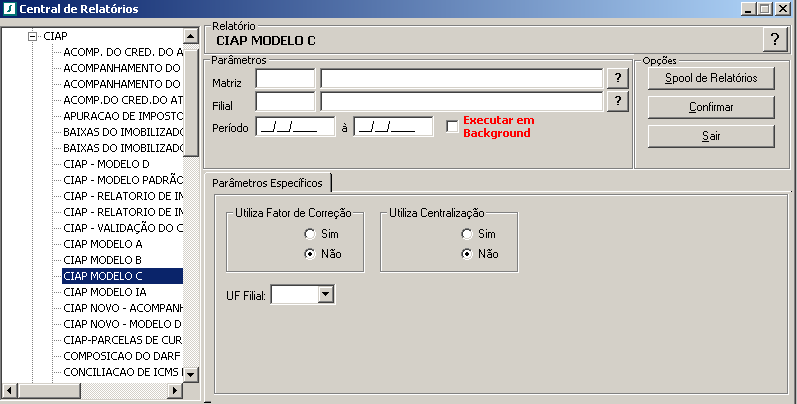The height and width of the screenshot is (404, 797).
Task: Select CIAP NOVO - MODELO D report
Action: coord(122,324)
